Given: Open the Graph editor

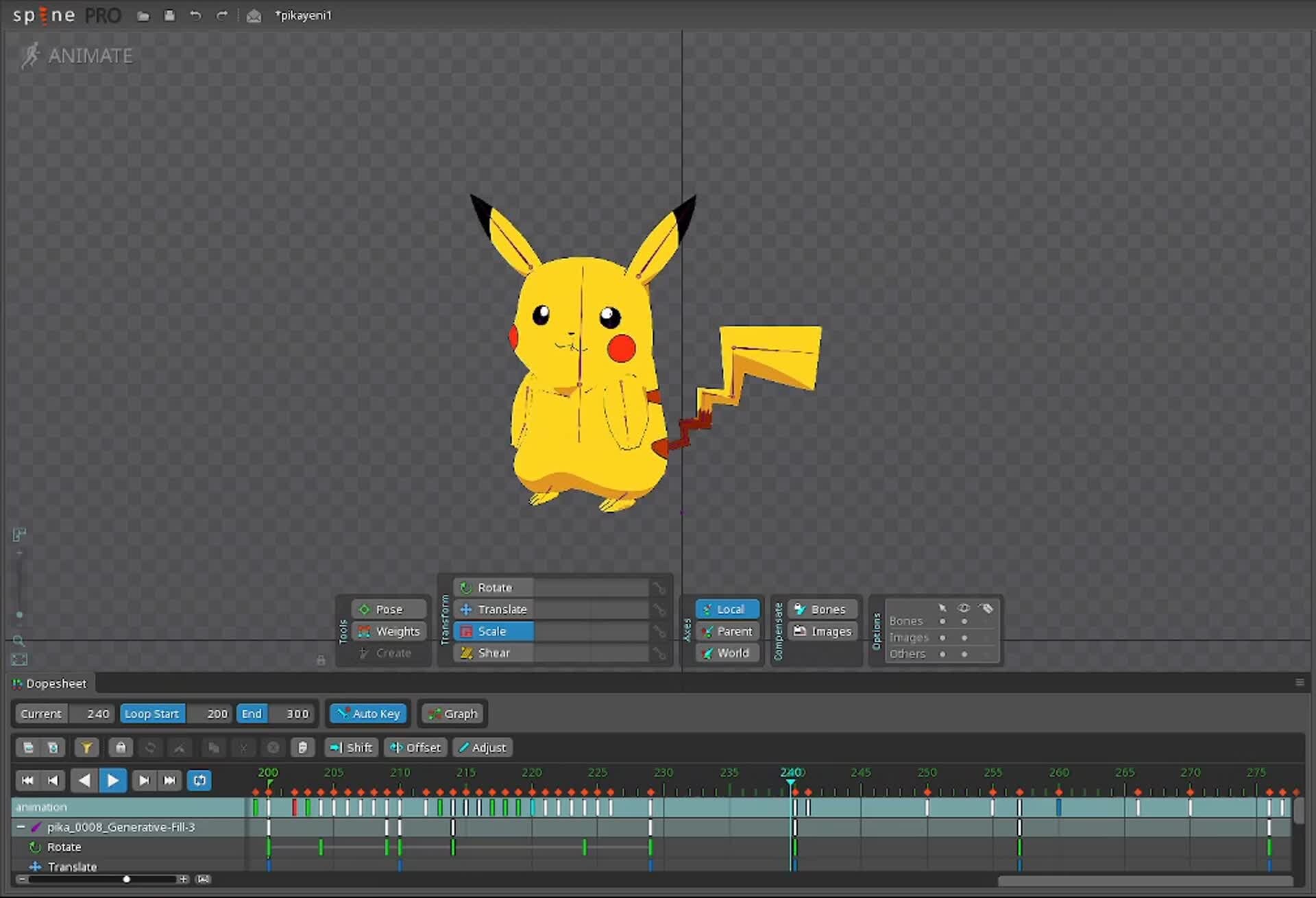Looking at the screenshot, I should [x=452, y=713].
